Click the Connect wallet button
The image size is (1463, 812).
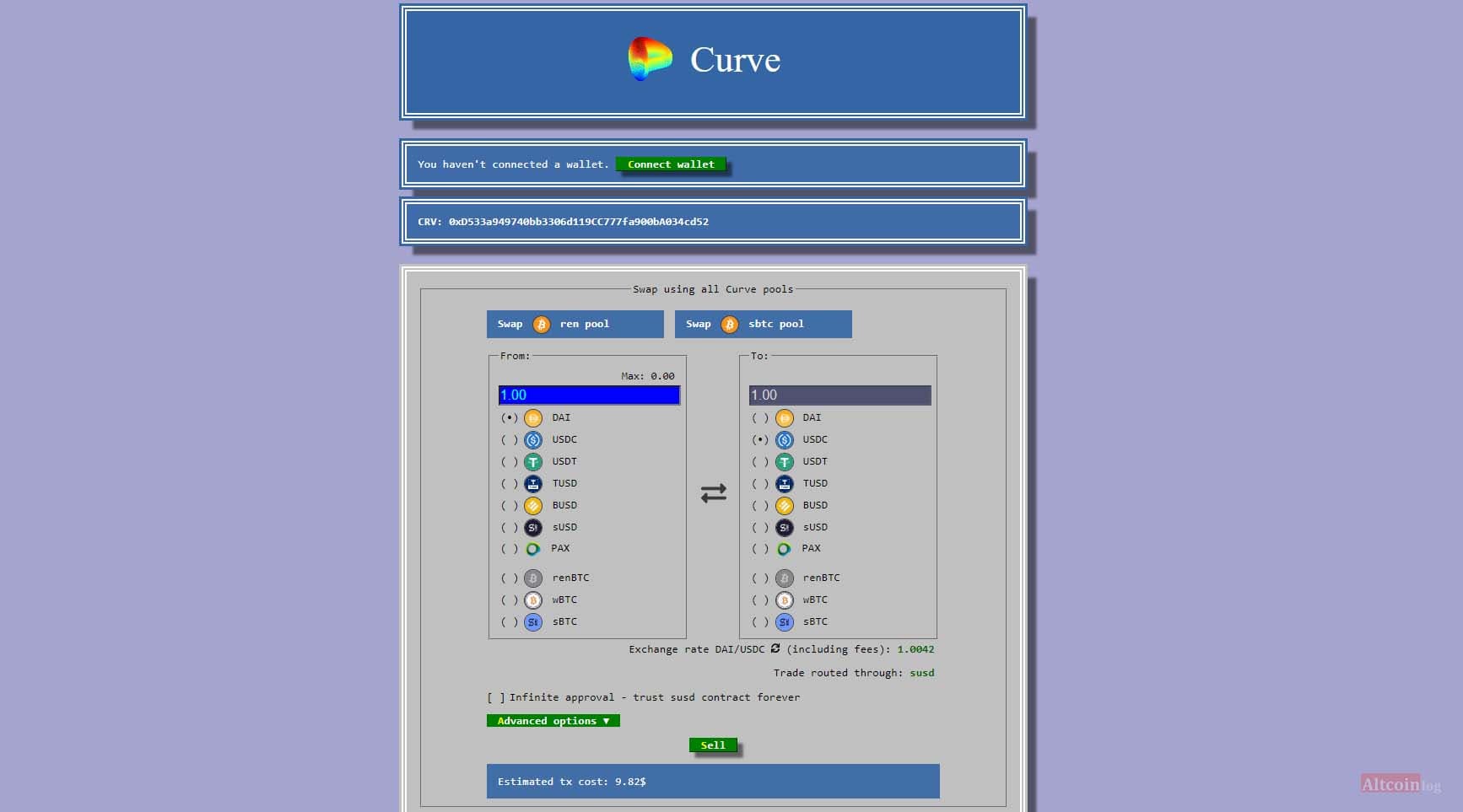[x=671, y=164]
